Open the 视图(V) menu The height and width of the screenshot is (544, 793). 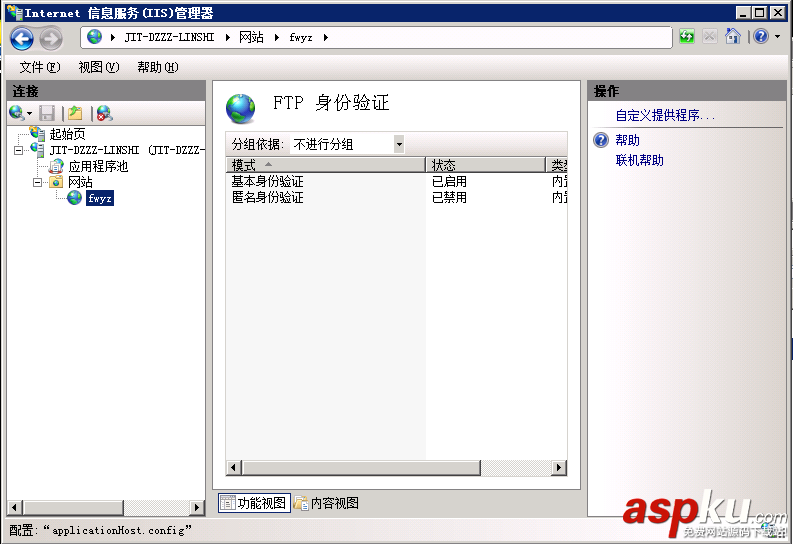pyautogui.click(x=99, y=67)
